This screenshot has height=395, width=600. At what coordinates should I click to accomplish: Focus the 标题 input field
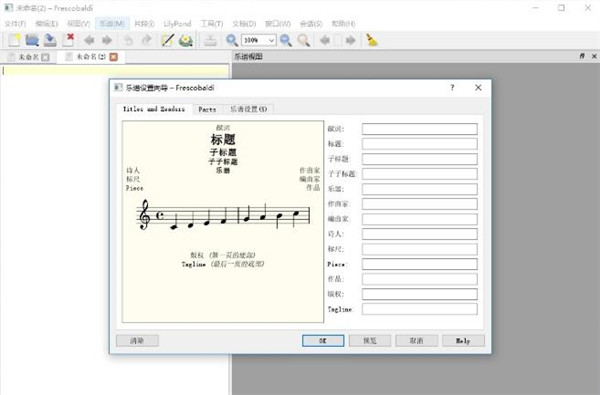420,144
